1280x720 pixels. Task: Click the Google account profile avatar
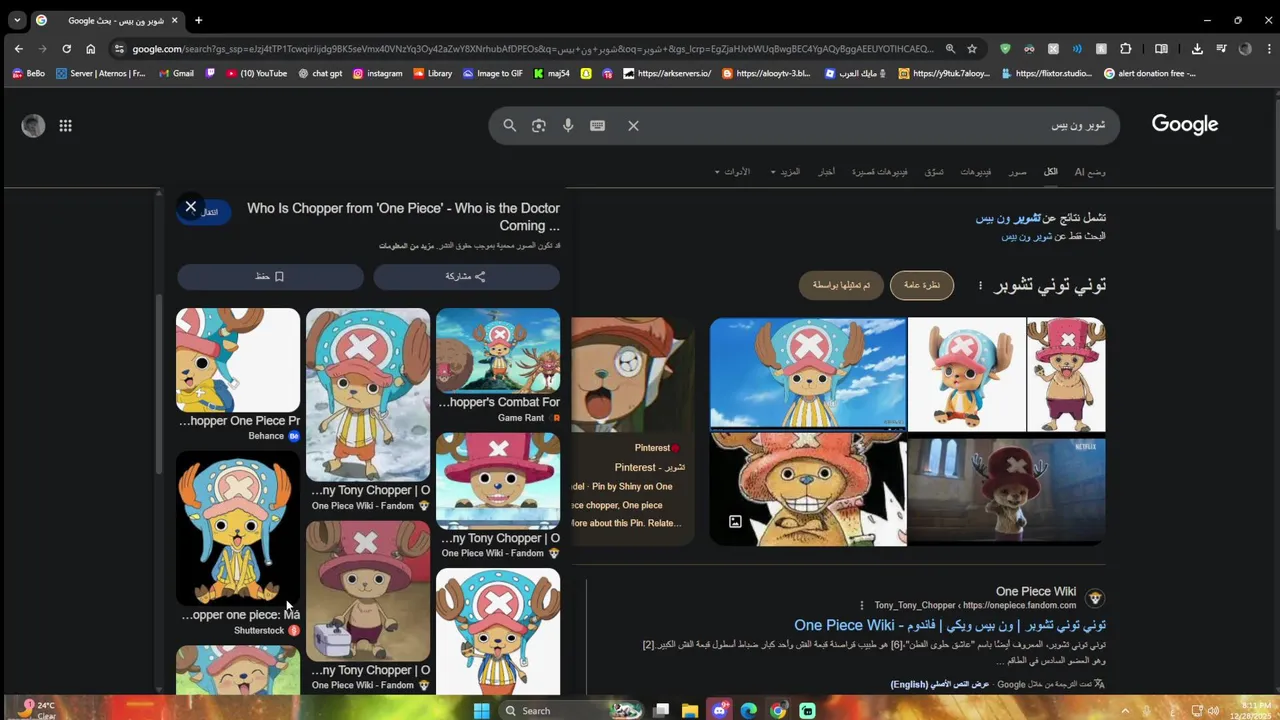pyautogui.click(x=33, y=126)
